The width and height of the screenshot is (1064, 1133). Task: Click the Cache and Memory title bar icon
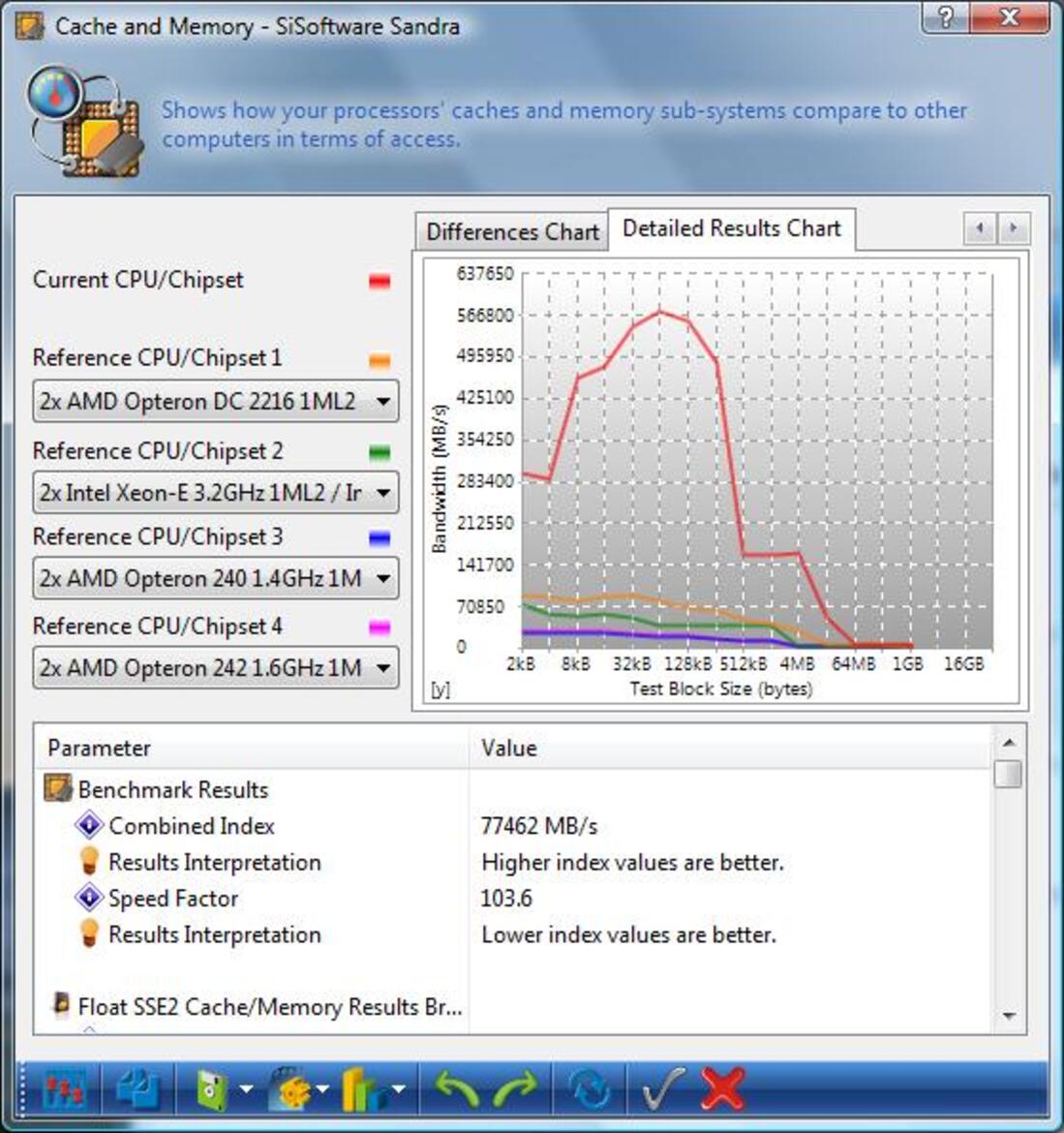tap(30, 27)
